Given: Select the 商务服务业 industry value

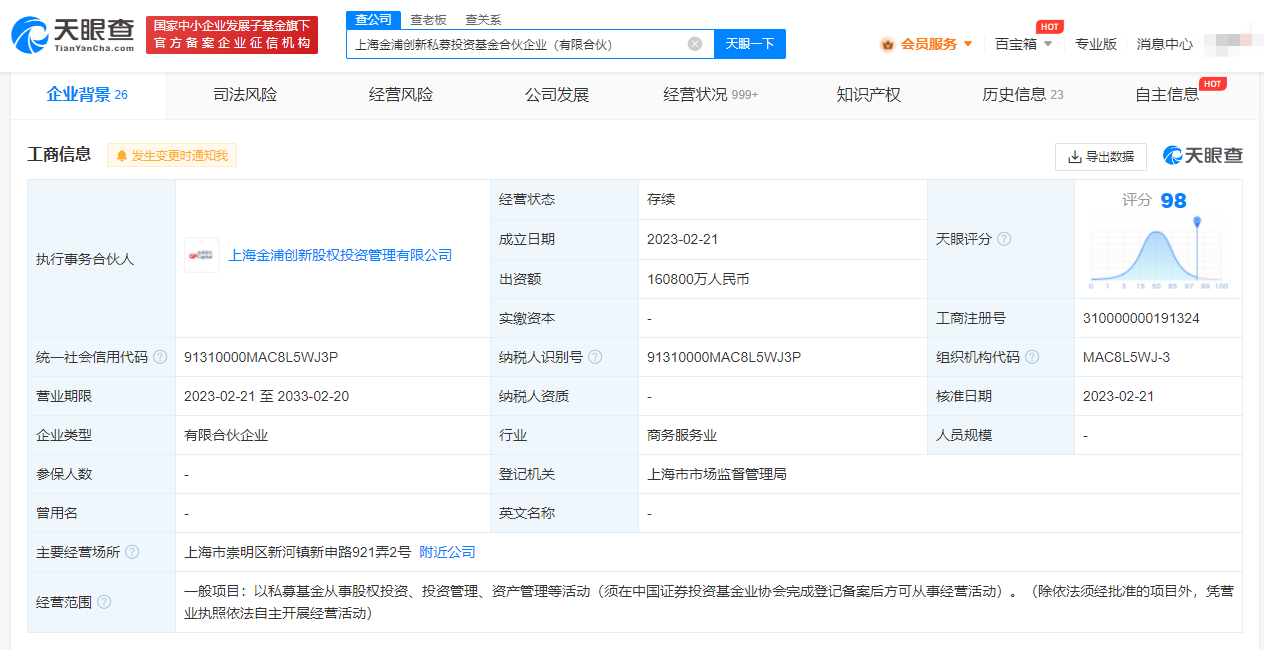Looking at the screenshot, I should click(x=682, y=435).
